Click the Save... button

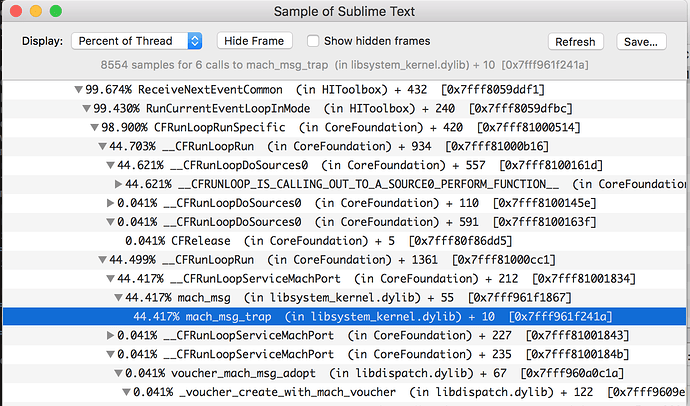click(x=641, y=42)
